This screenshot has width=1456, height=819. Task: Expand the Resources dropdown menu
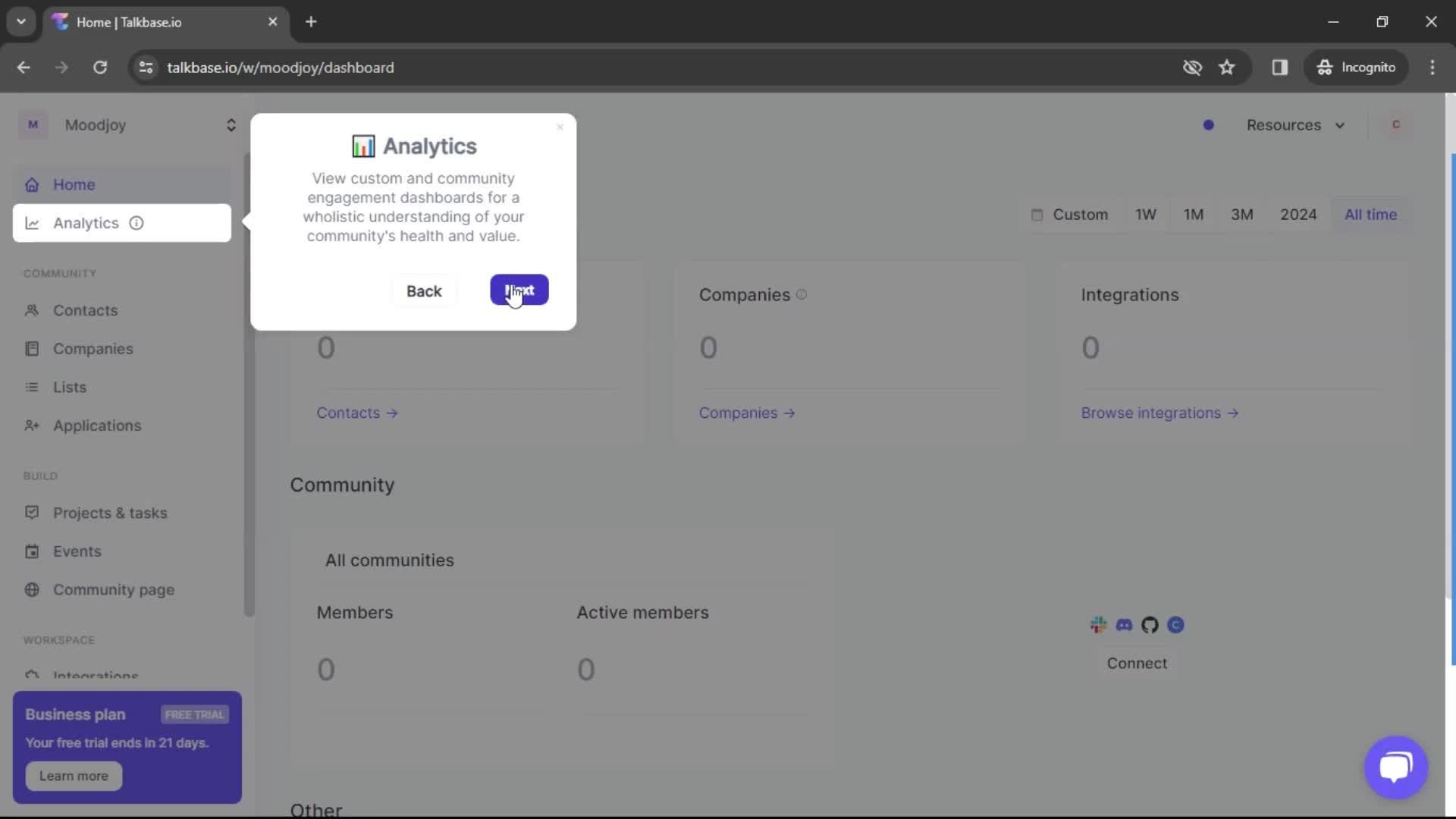1294,125
